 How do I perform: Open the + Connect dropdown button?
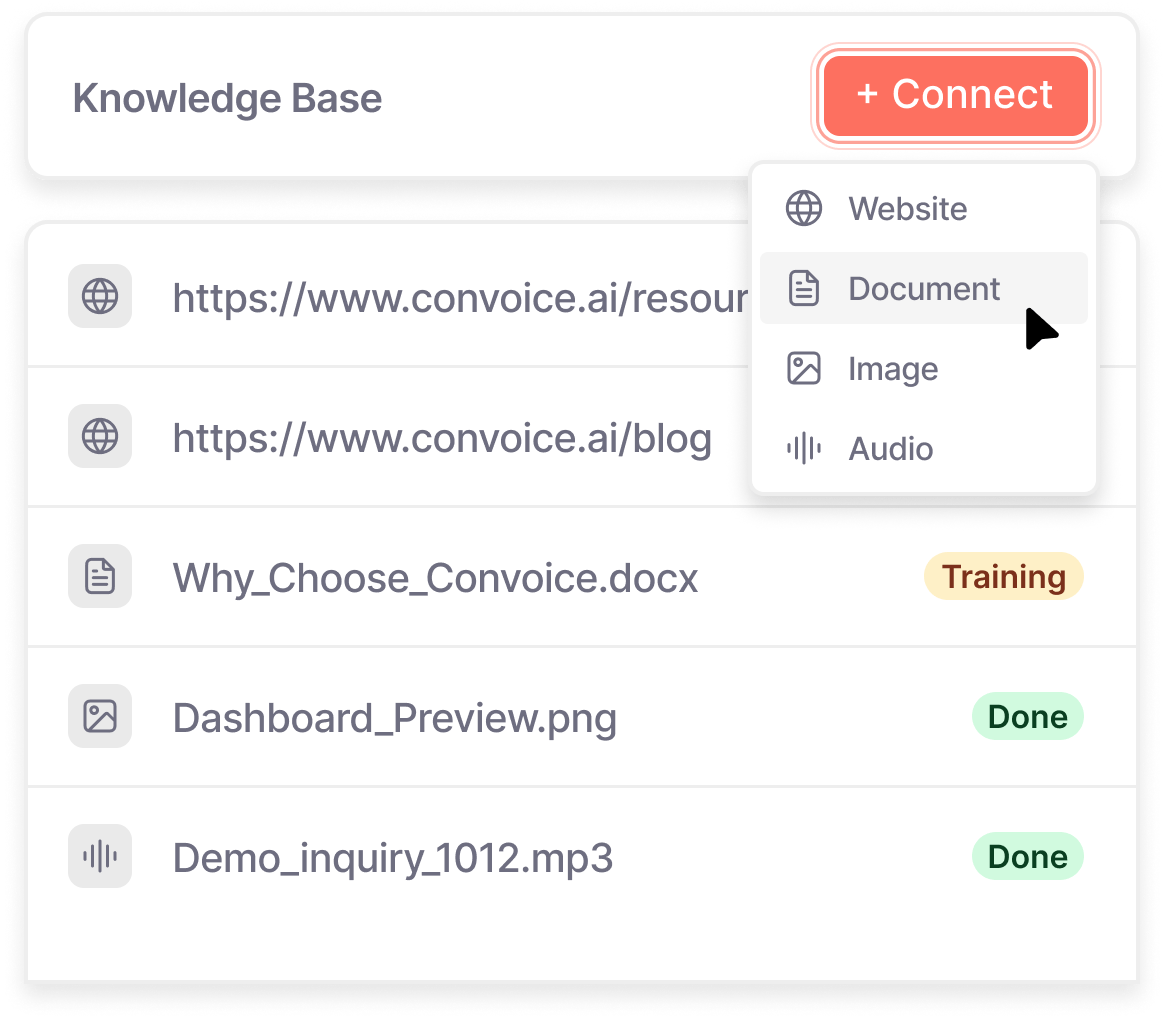(x=955, y=95)
